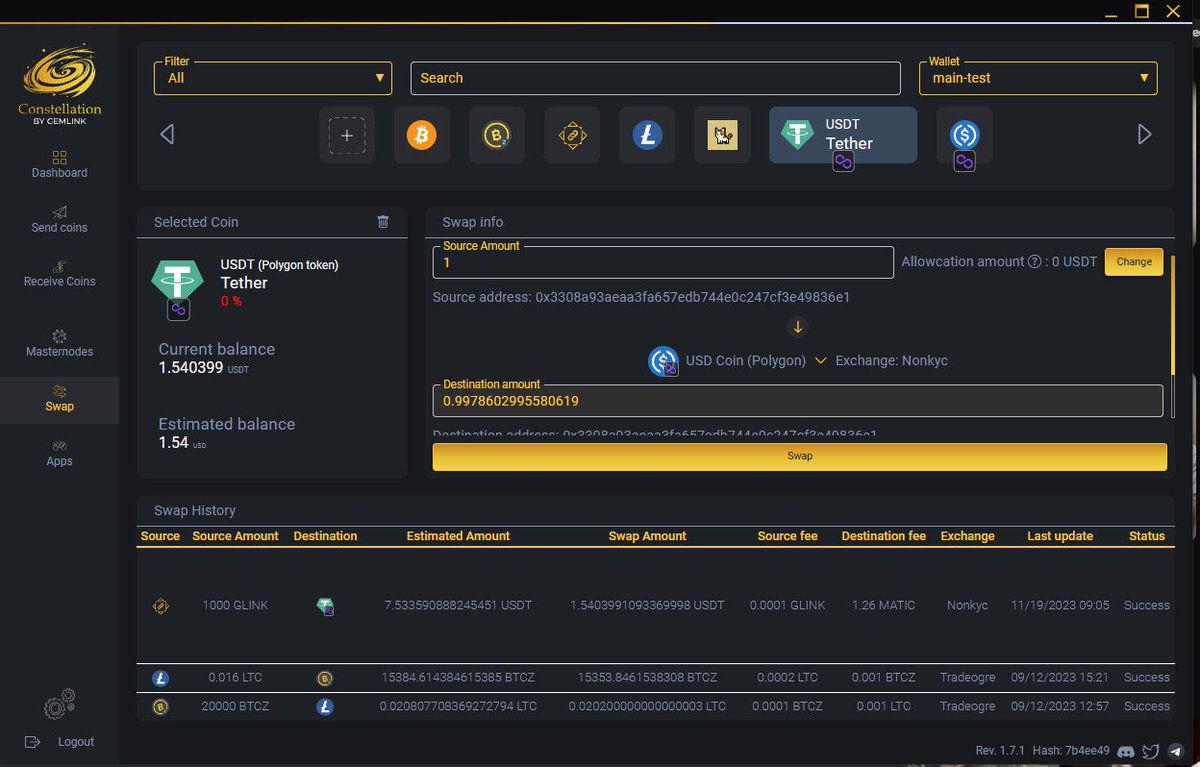Click the 0.016 LTC amount cell
Screen dimensions: 1200x767
pyautogui.click(x=235, y=677)
